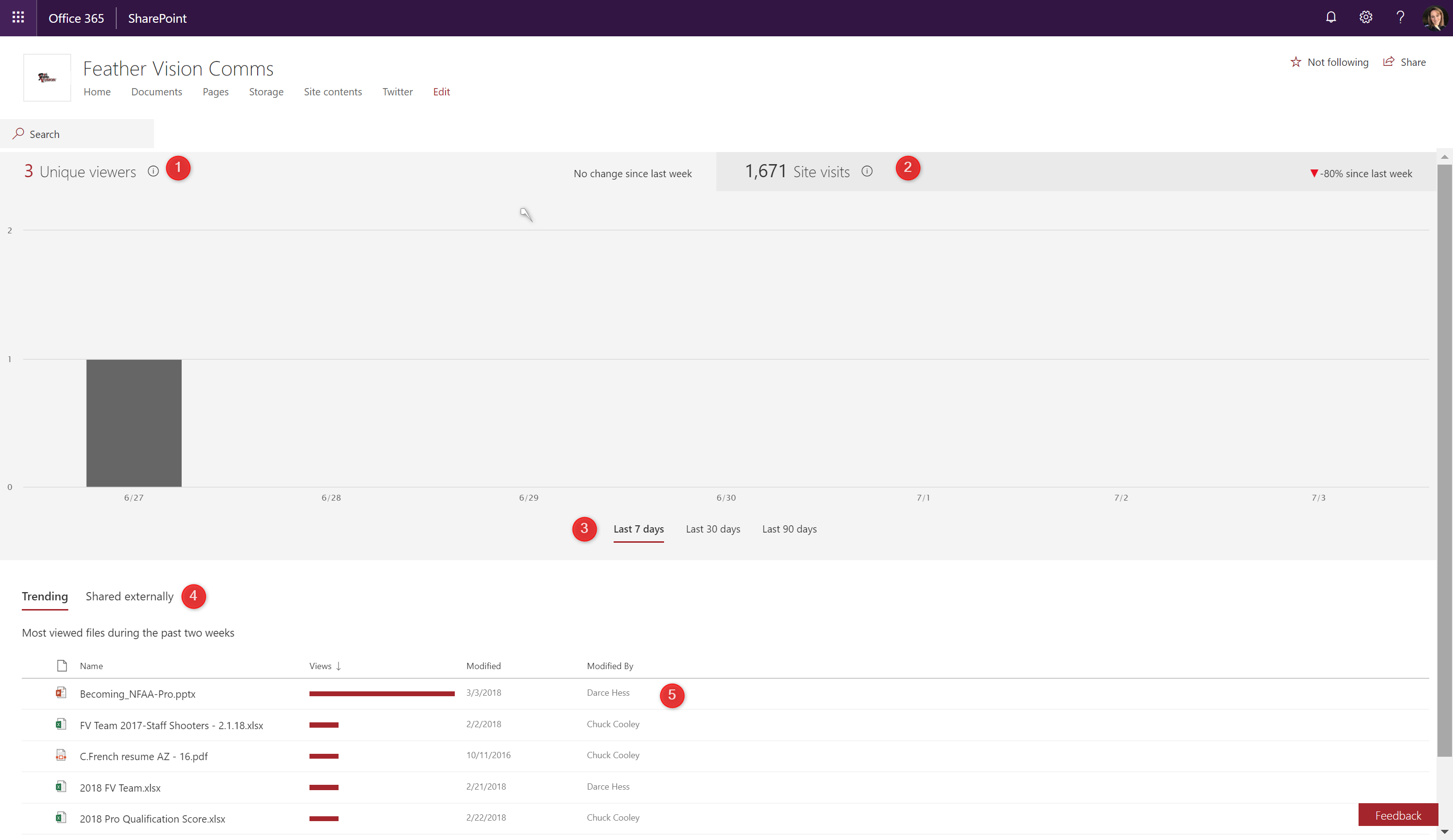Click the views bar for 2018 FV Team.xlsx

[x=324, y=788]
